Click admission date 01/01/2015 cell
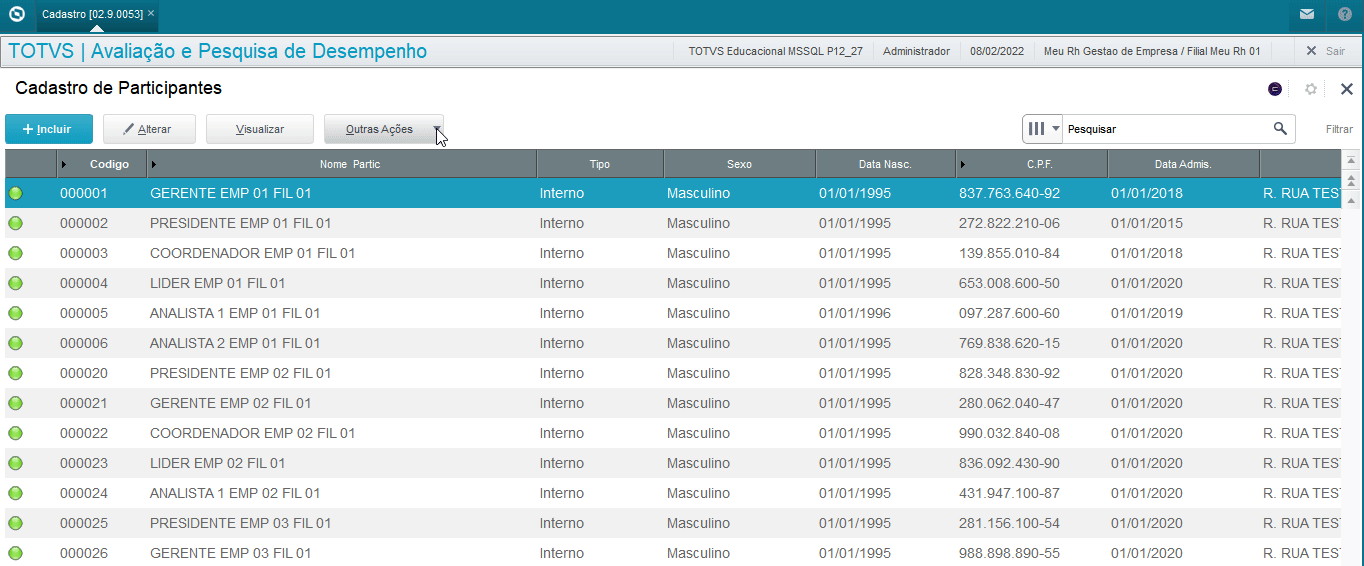 coord(1147,223)
